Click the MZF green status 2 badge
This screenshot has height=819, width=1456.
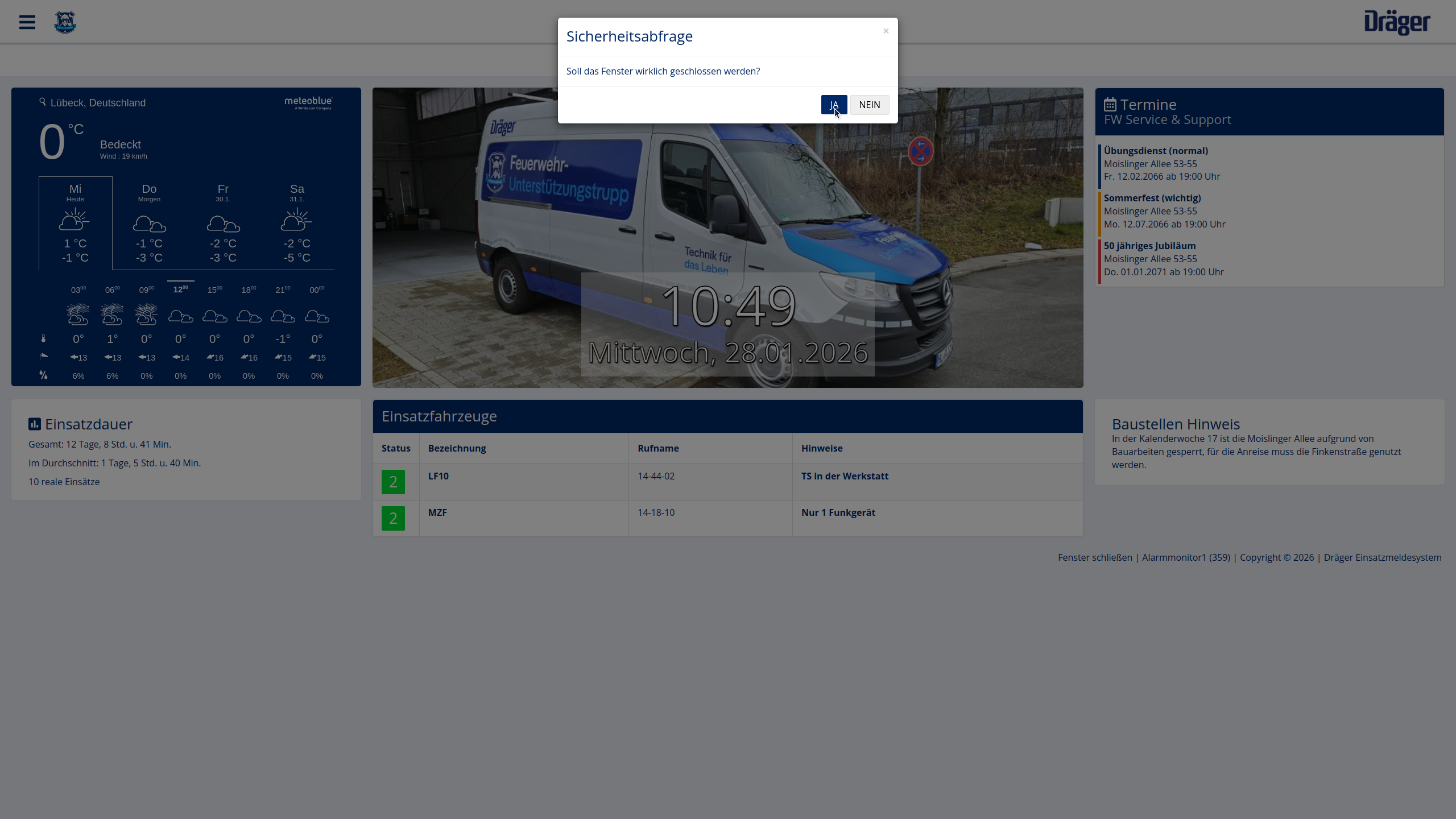(393, 518)
